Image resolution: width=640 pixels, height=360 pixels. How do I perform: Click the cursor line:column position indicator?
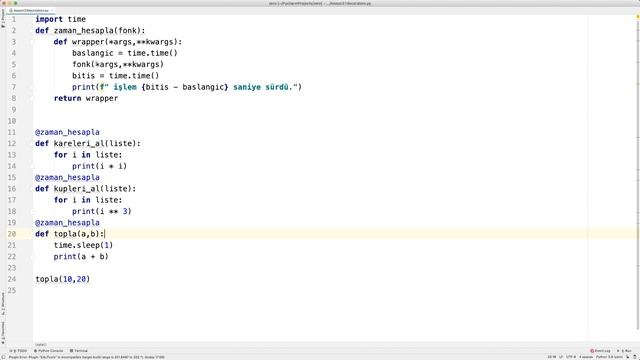coord(551,357)
